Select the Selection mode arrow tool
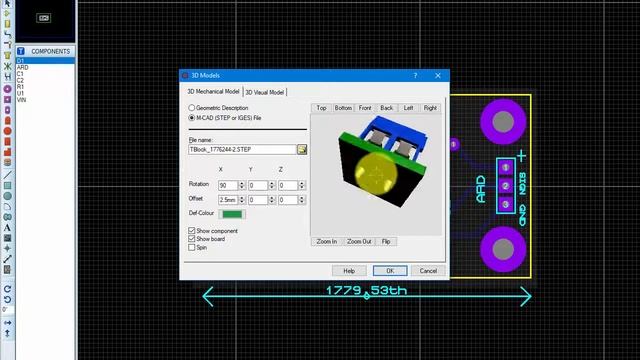 7,4
